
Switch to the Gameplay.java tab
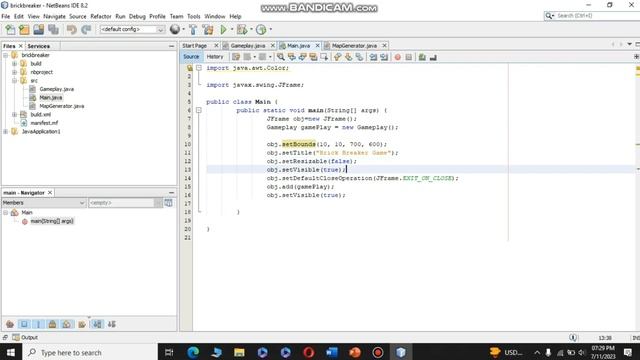click(x=248, y=46)
